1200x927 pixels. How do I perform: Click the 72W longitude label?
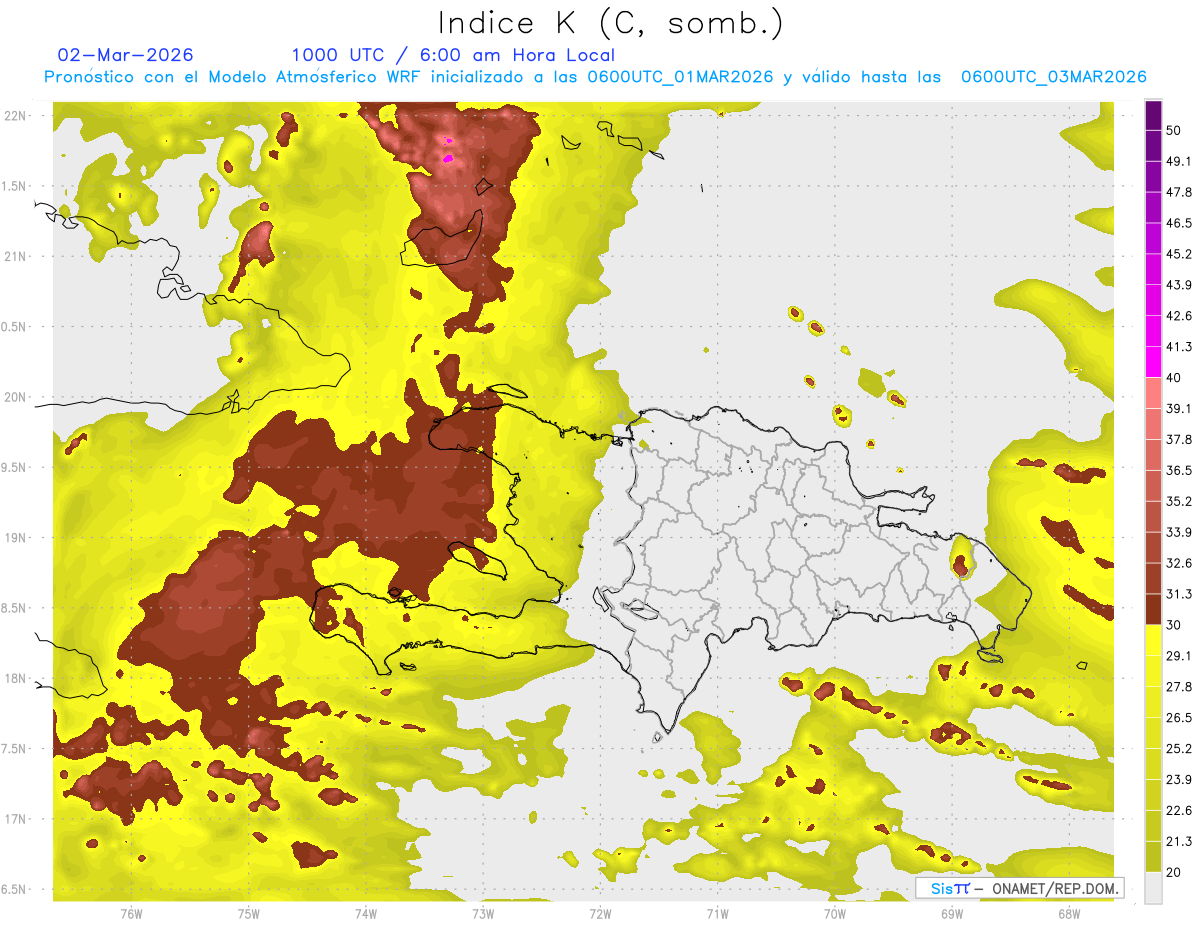point(601,913)
